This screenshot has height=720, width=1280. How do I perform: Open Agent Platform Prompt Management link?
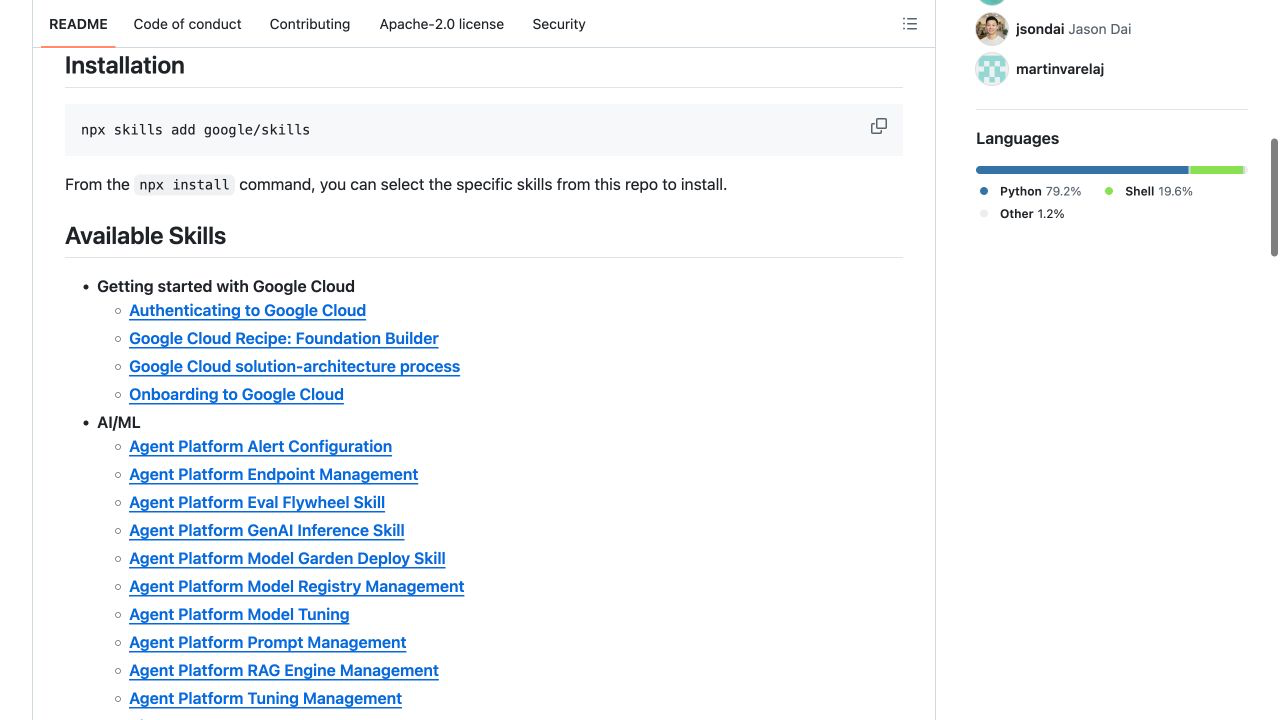tap(267, 642)
